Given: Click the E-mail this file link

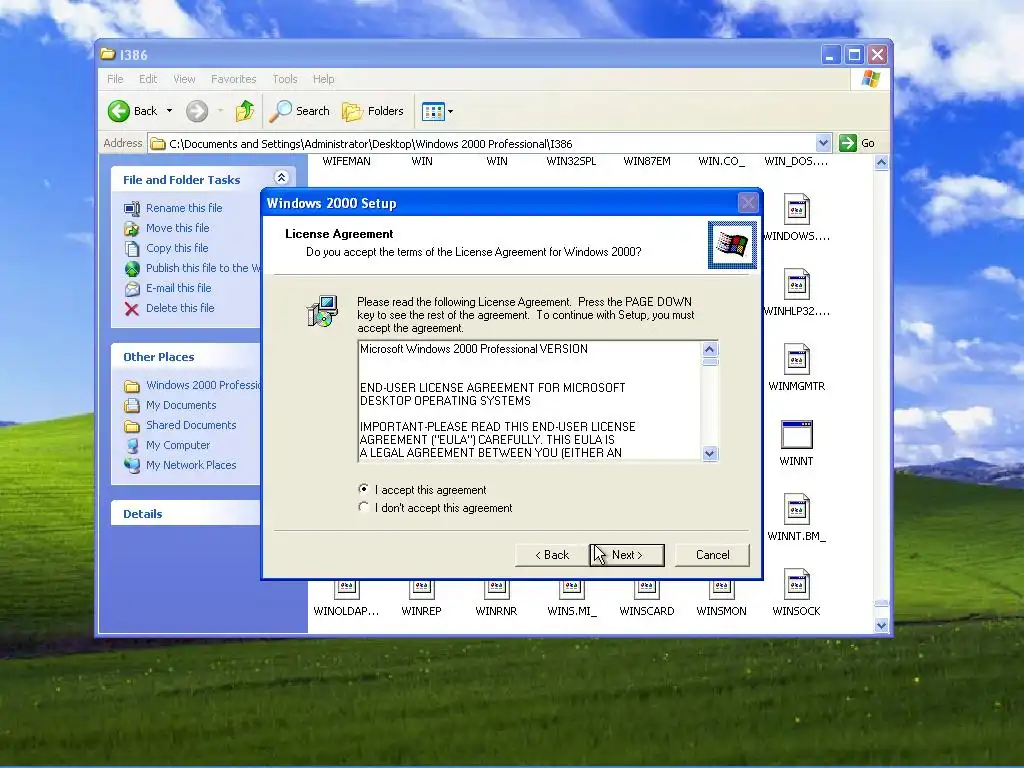Looking at the screenshot, I should [x=178, y=288].
